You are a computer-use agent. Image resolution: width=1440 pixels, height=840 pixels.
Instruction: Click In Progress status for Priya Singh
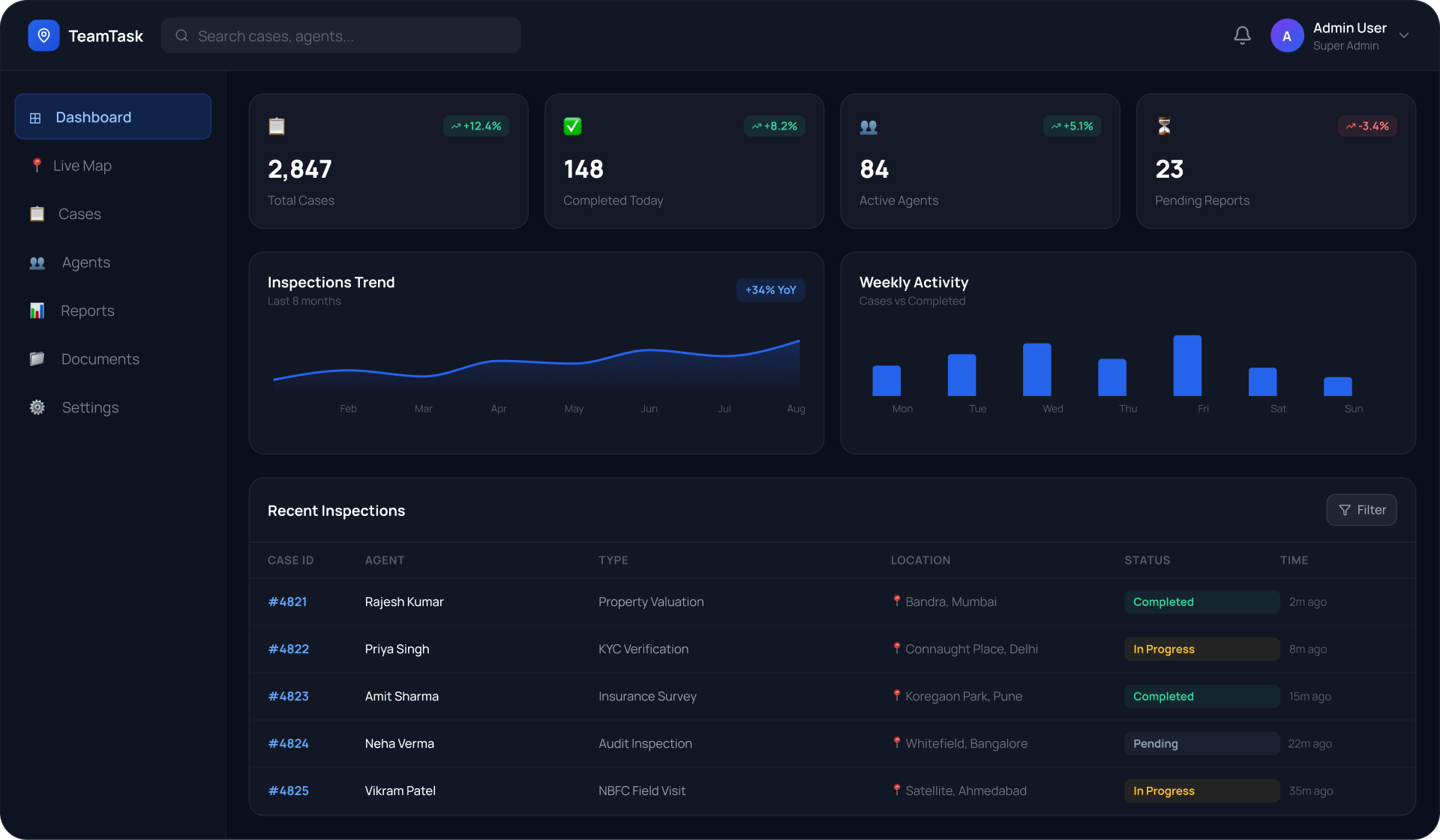(x=1201, y=649)
